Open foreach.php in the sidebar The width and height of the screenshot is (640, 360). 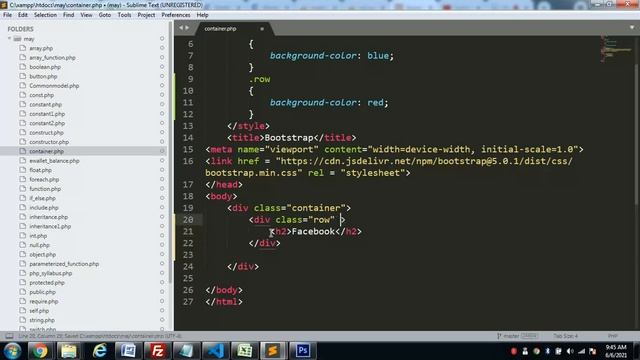[x=44, y=180]
